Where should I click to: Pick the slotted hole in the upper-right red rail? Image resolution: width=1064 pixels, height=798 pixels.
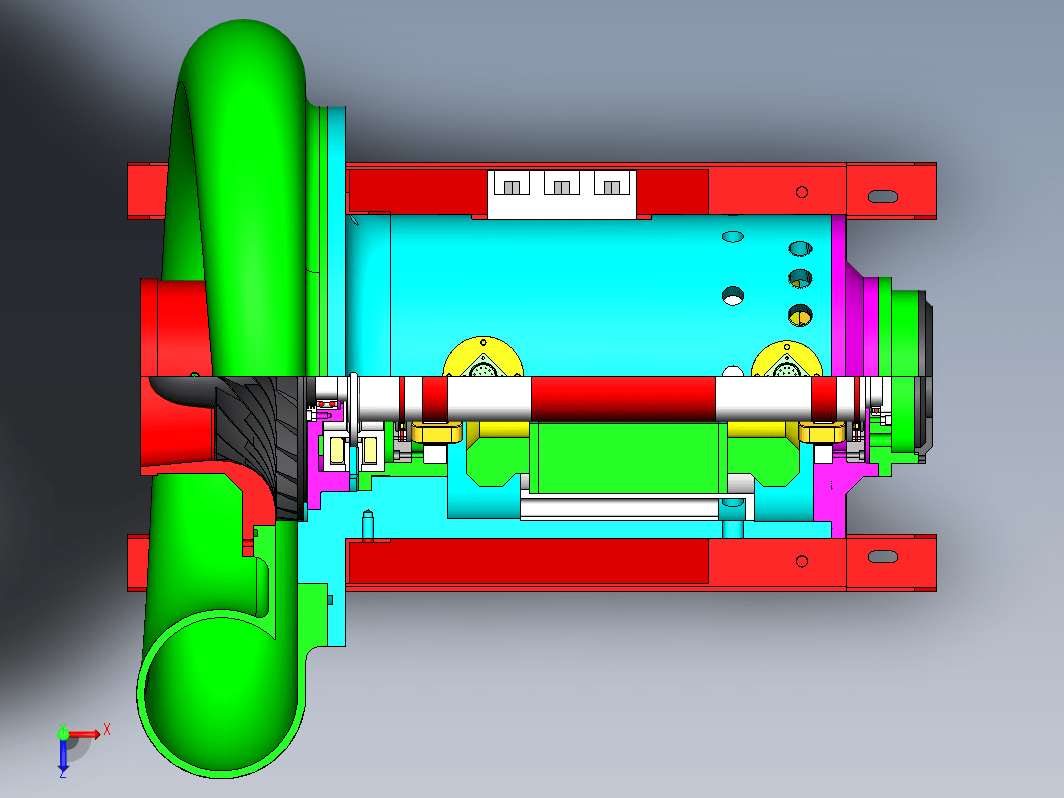point(883,197)
